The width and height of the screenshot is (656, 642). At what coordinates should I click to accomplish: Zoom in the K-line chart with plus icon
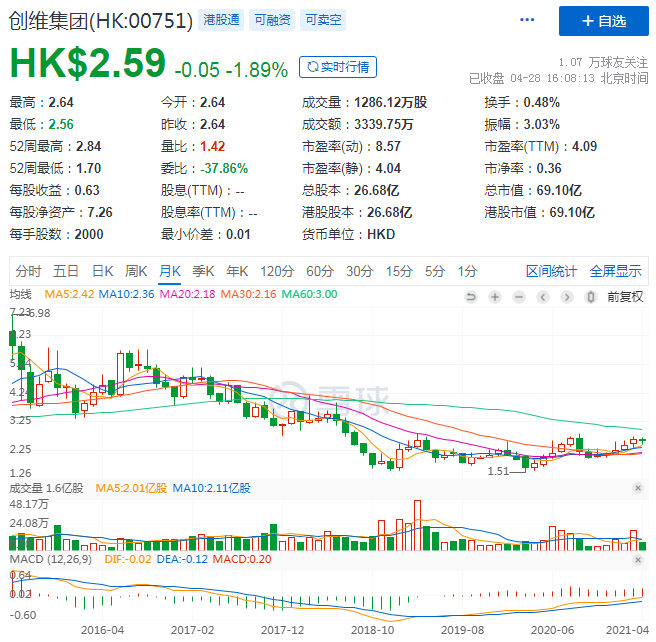click(494, 296)
